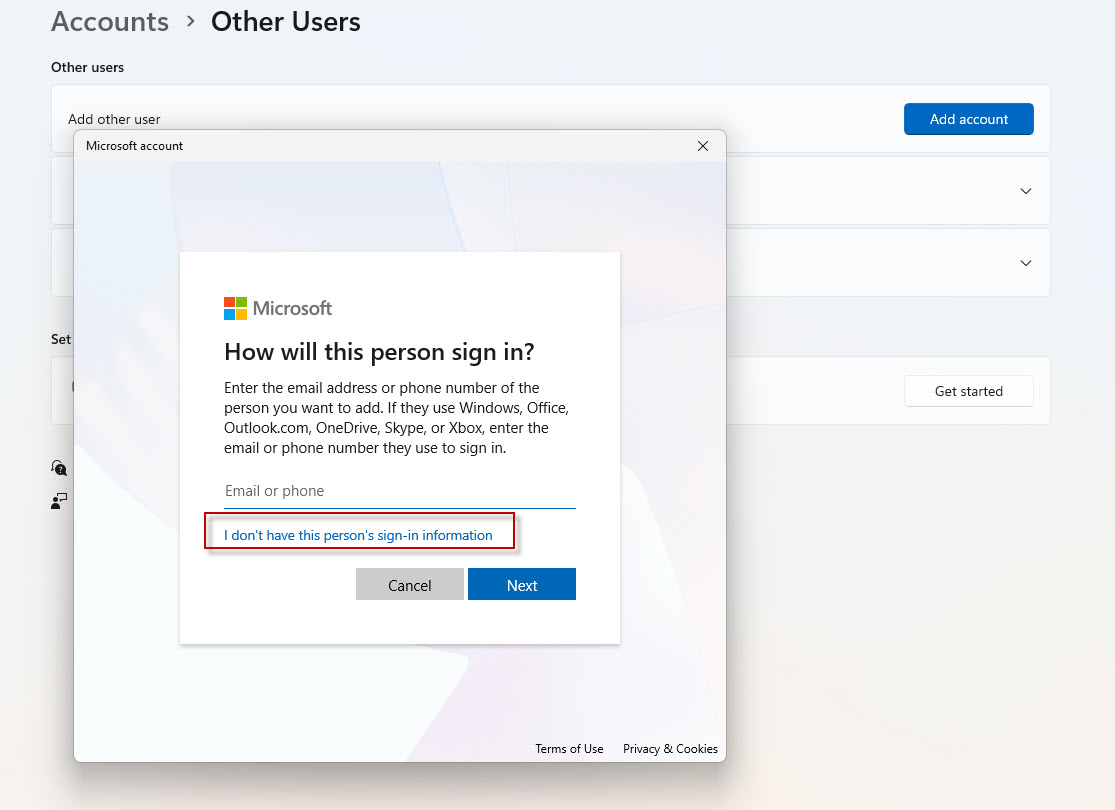1115x810 pixels.
Task: Click the Add account button
Action: pyautogui.click(x=969, y=119)
